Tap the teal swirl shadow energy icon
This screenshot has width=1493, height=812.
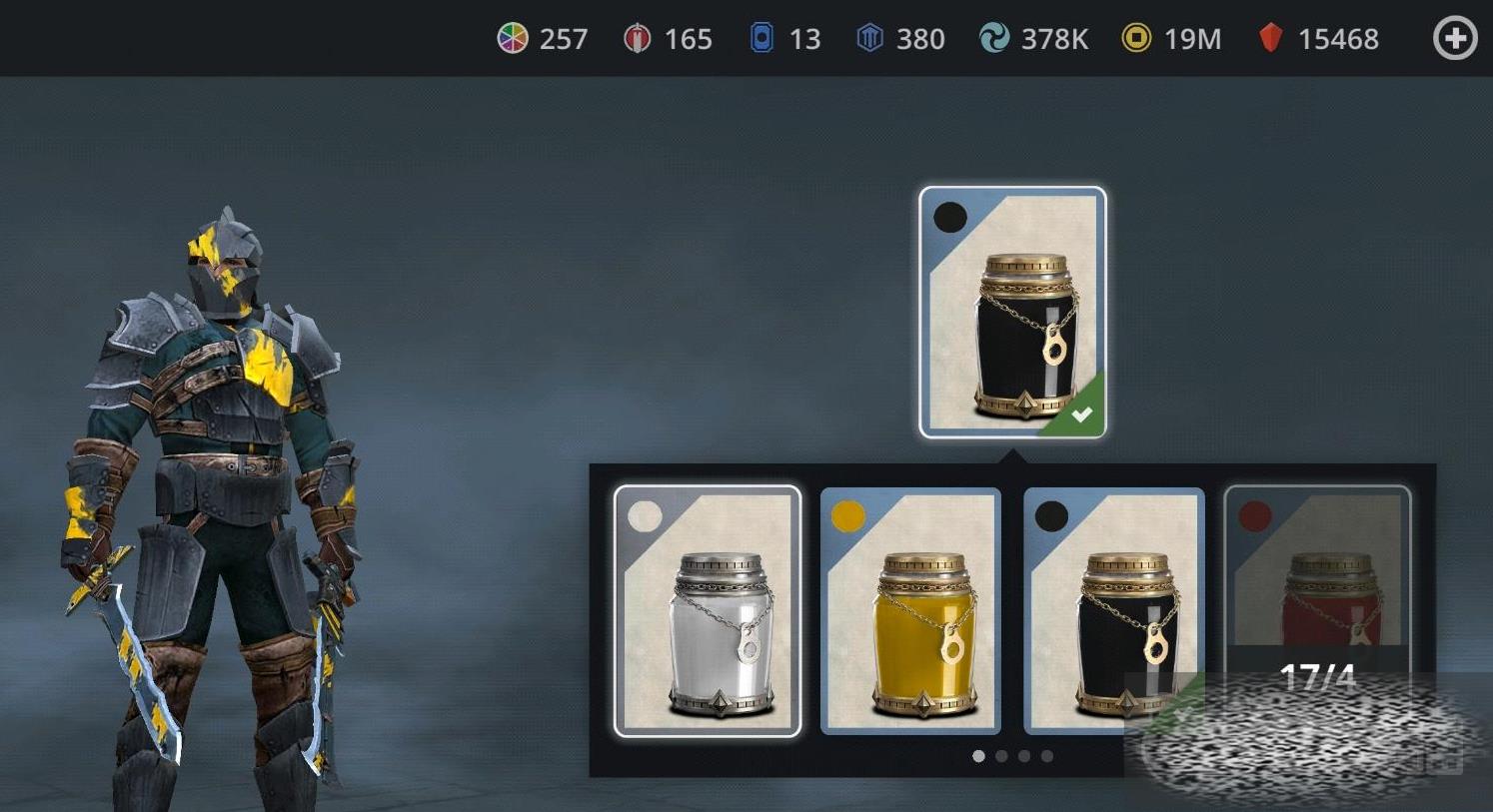pyautogui.click(x=994, y=39)
